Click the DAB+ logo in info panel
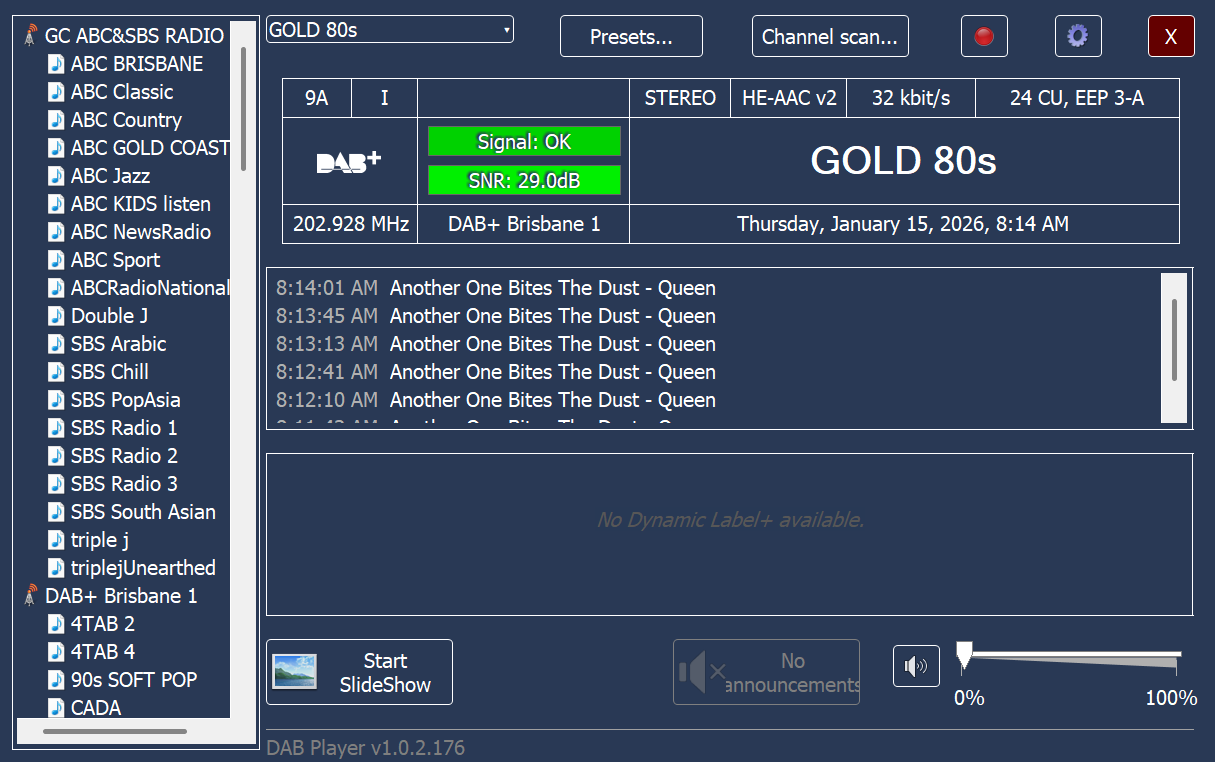The width and height of the screenshot is (1215, 762). (349, 162)
